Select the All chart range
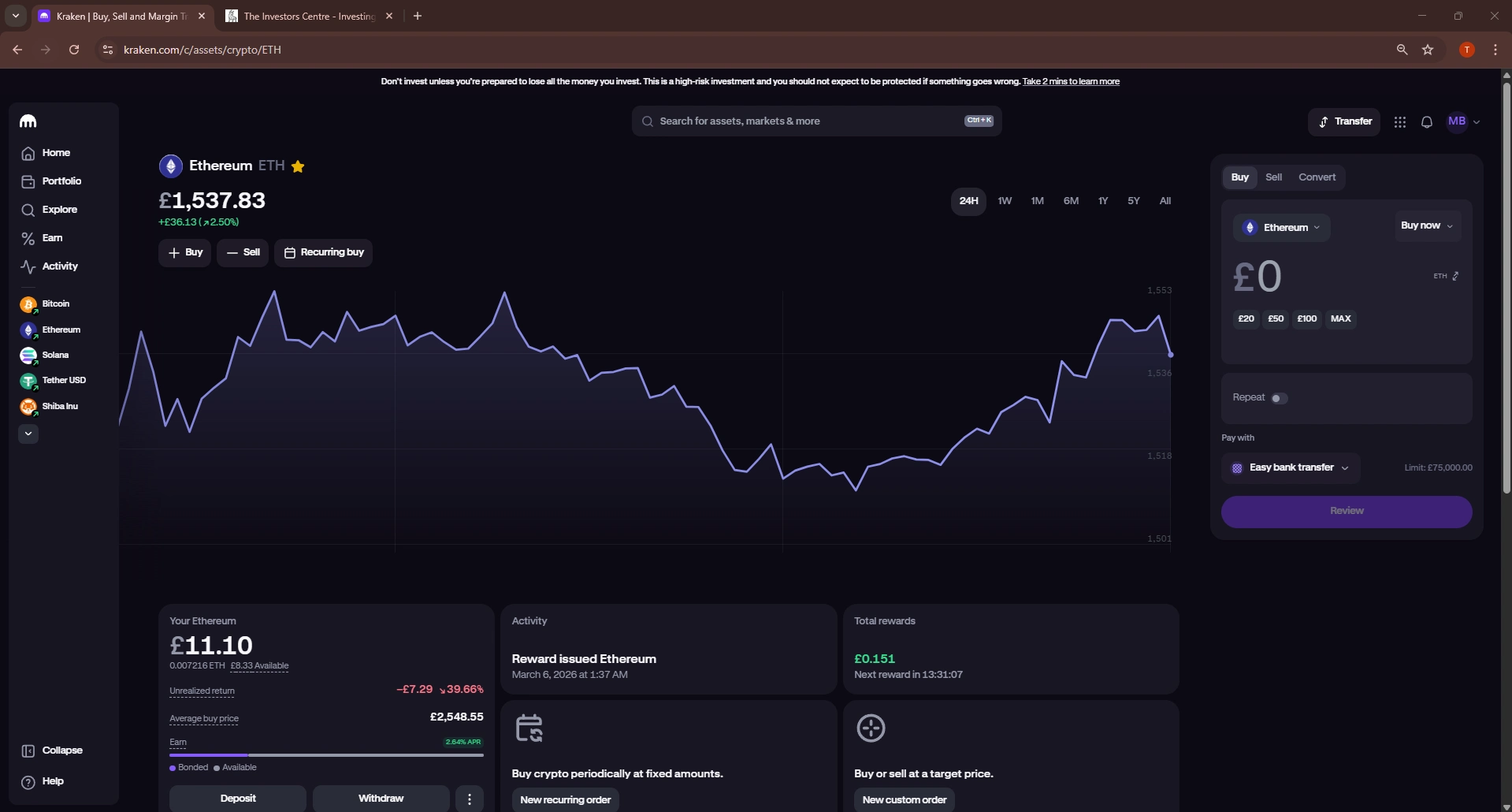Viewport: 1512px width, 812px height. 1165,201
